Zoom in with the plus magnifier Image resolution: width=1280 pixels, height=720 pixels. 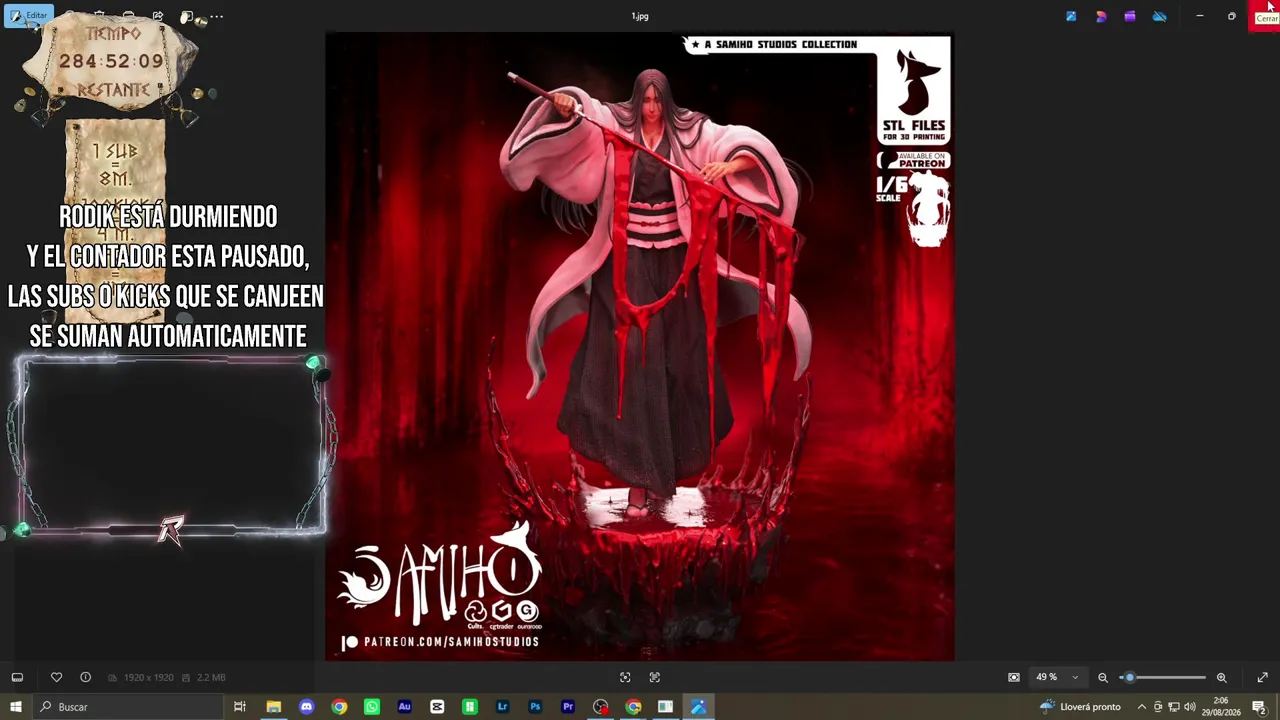click(x=1221, y=677)
